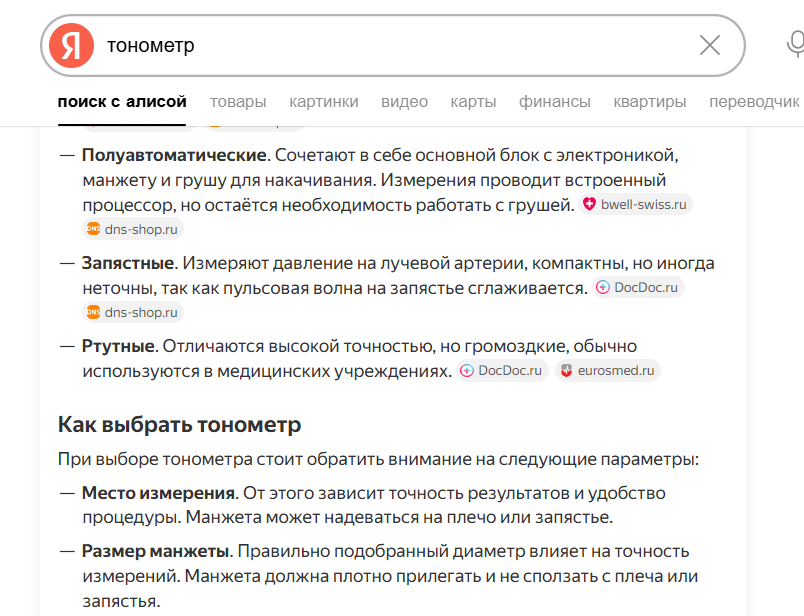Screen dimensions: 804x616
Task: Open the bwell-swiss.ru source link
Action: click(x=636, y=204)
